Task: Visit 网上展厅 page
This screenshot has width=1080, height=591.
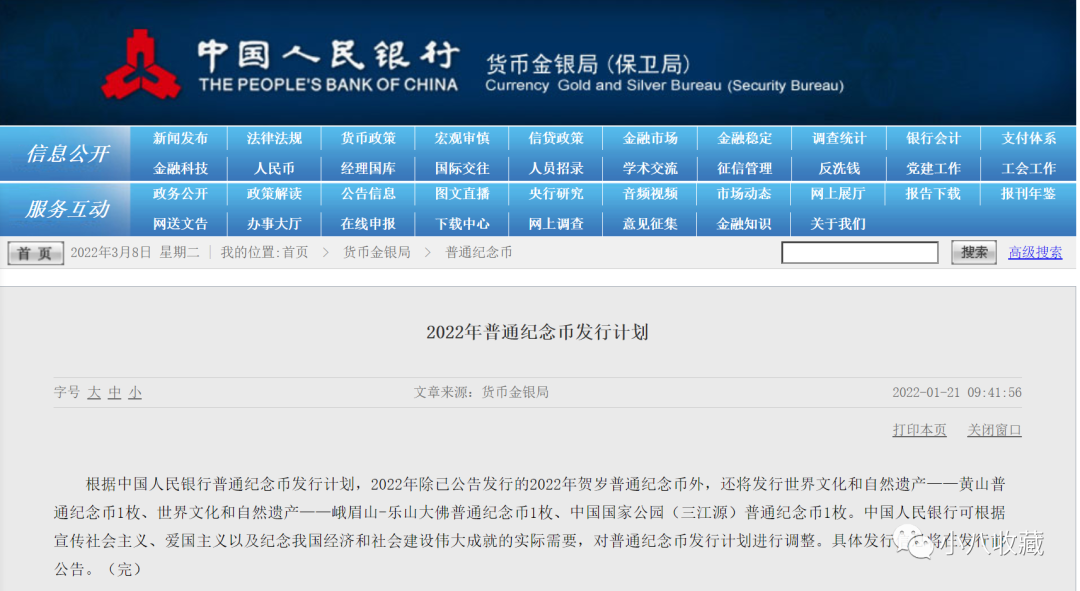Action: (x=839, y=194)
